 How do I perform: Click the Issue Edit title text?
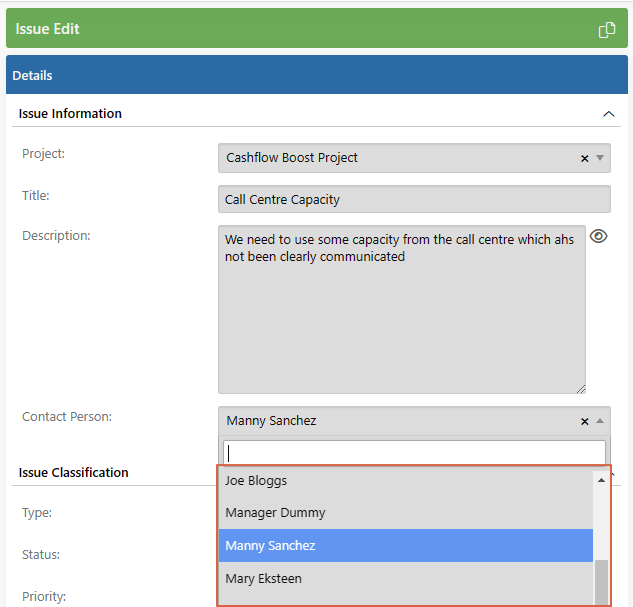(x=47, y=29)
